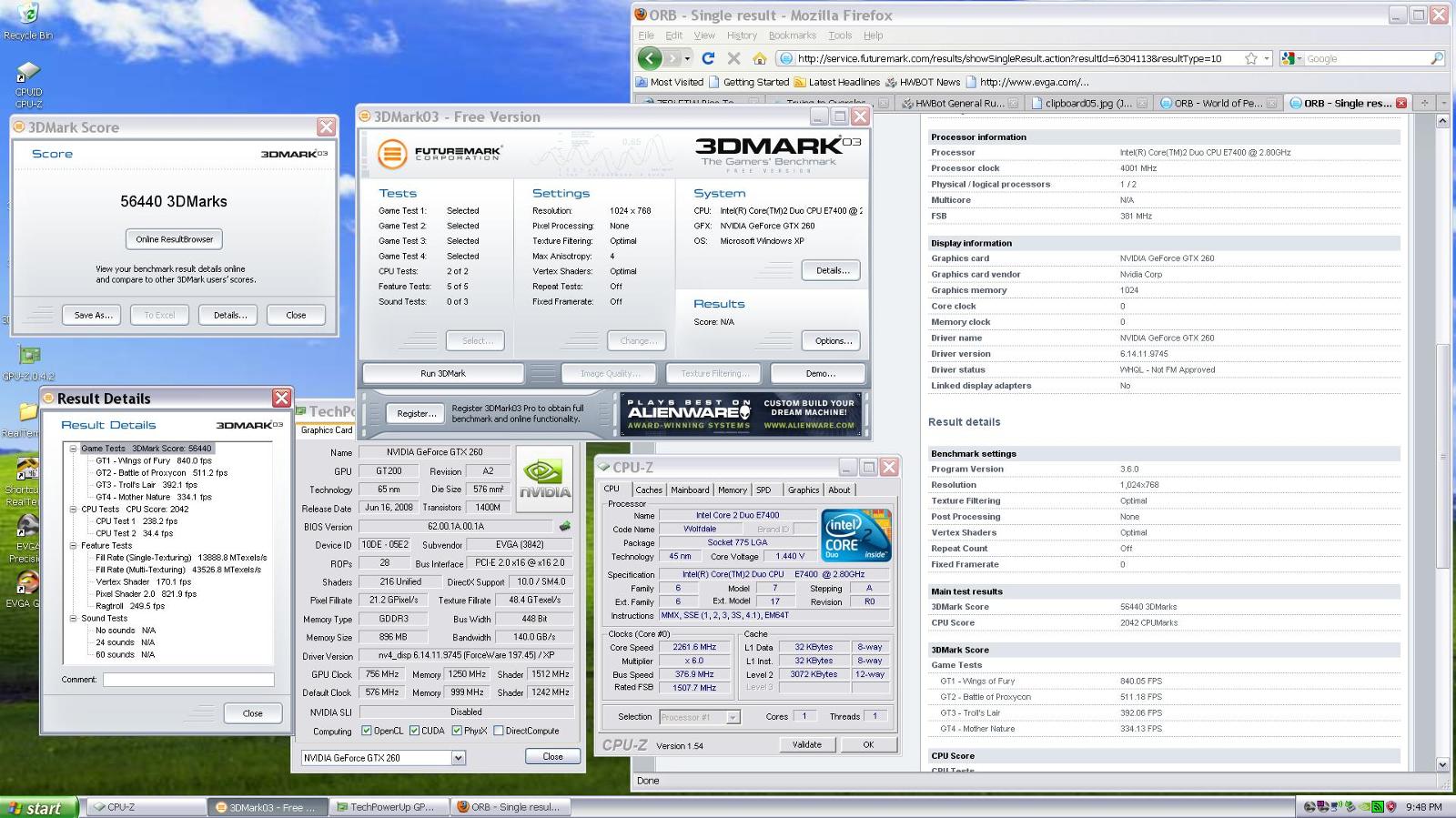Collapse the Sound Tests tree node
Viewport: 1456px width, 818px height.
click(x=74, y=619)
